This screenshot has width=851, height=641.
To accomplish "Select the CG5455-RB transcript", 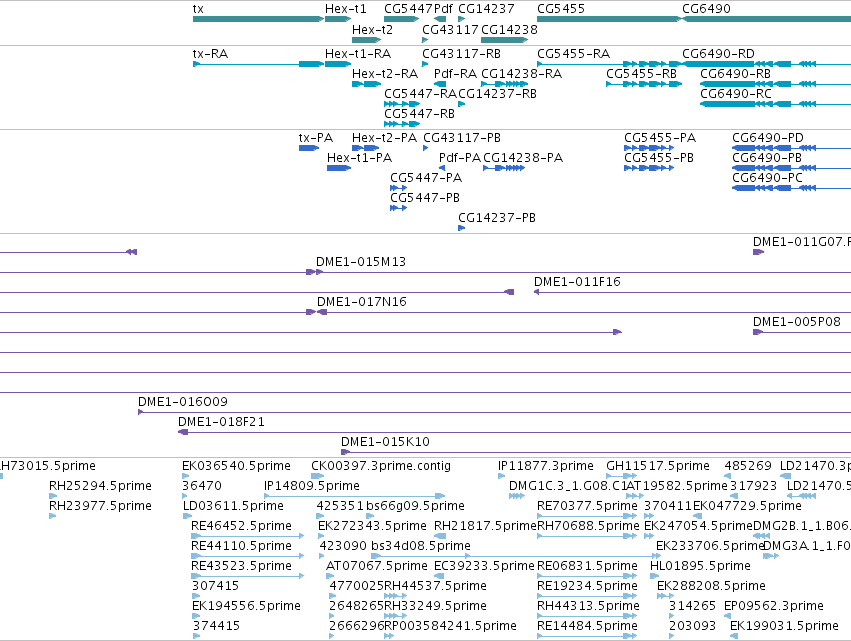I will point(644,84).
